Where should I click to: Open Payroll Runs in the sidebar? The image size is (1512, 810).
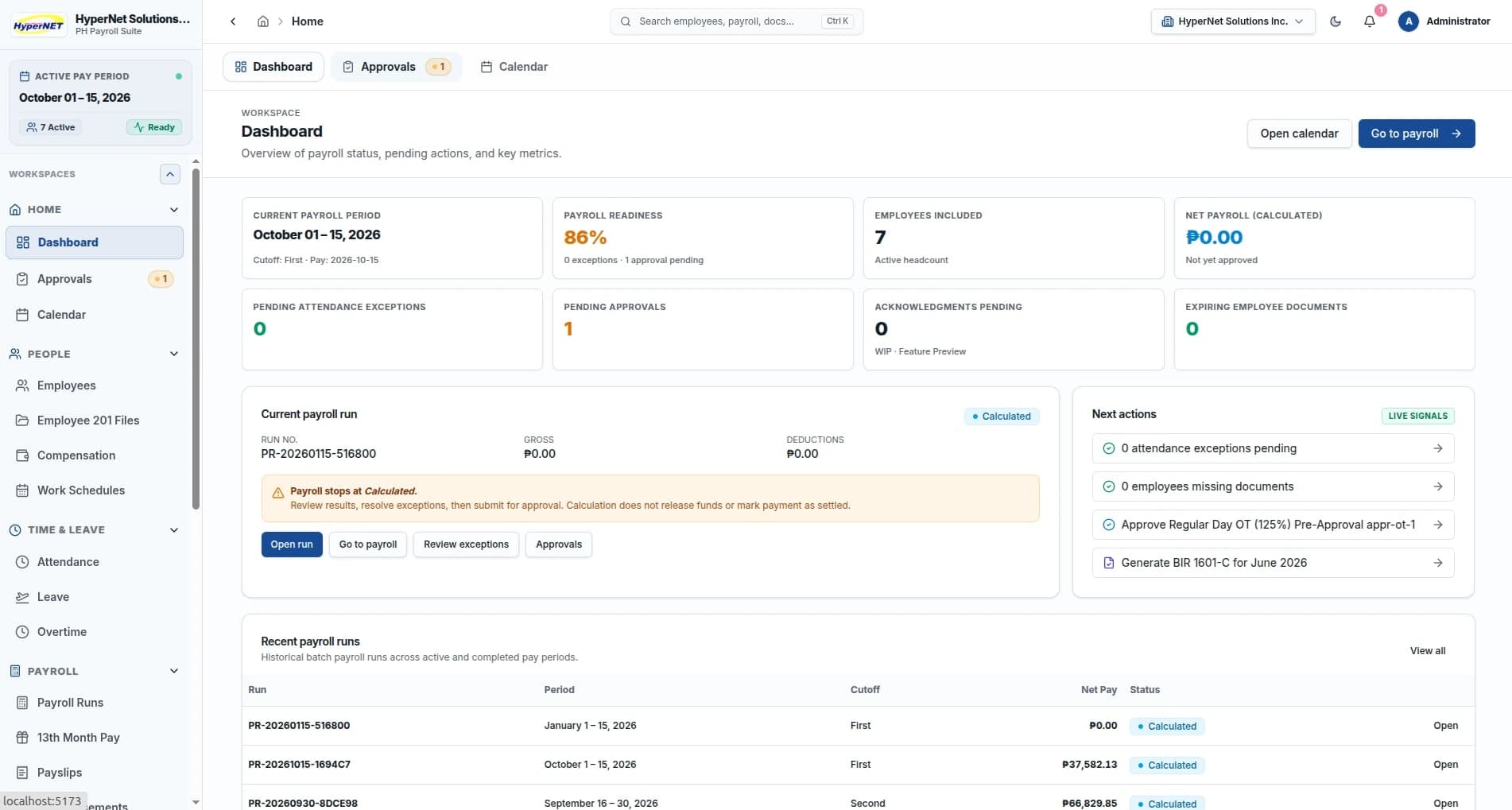[95, 703]
